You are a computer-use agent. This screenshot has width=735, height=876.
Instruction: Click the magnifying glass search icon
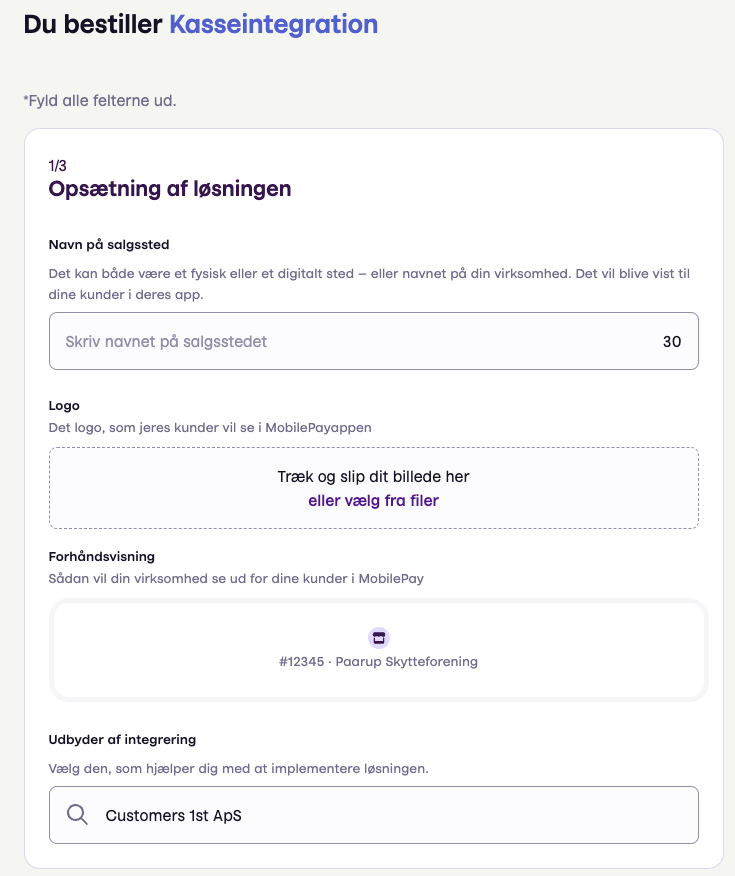pos(77,815)
